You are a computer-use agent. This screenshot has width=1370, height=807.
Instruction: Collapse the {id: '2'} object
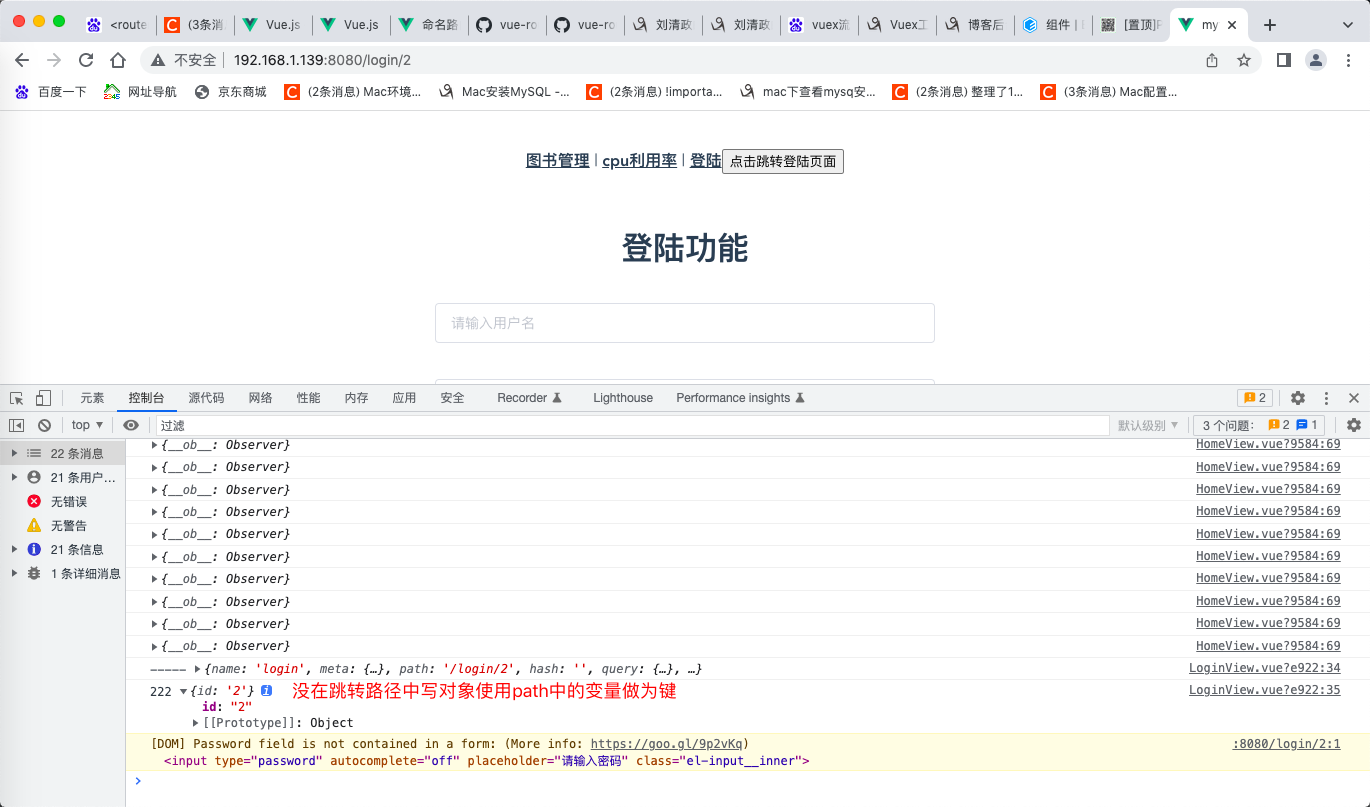(x=183, y=691)
